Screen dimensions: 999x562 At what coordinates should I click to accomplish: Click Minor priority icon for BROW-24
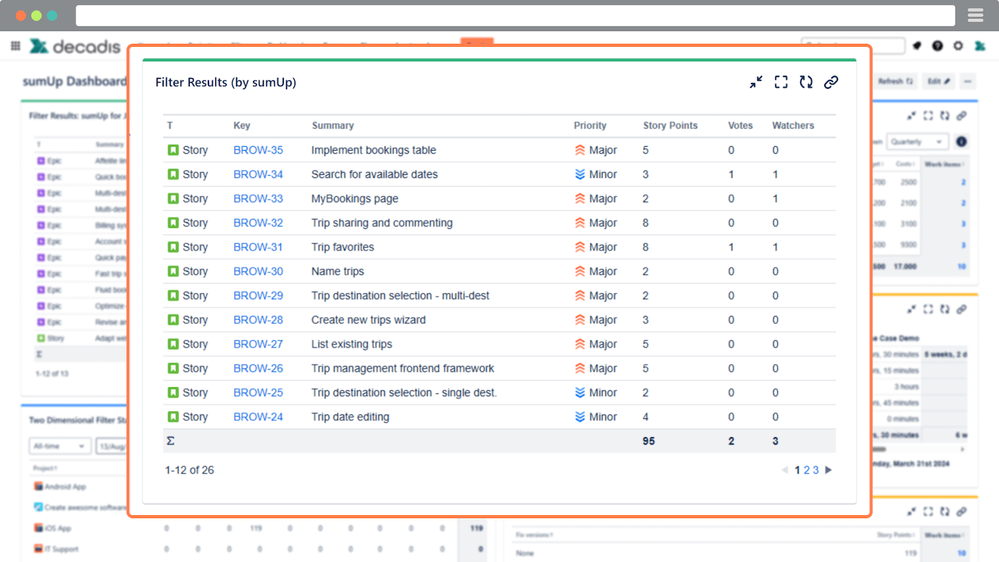pos(580,417)
